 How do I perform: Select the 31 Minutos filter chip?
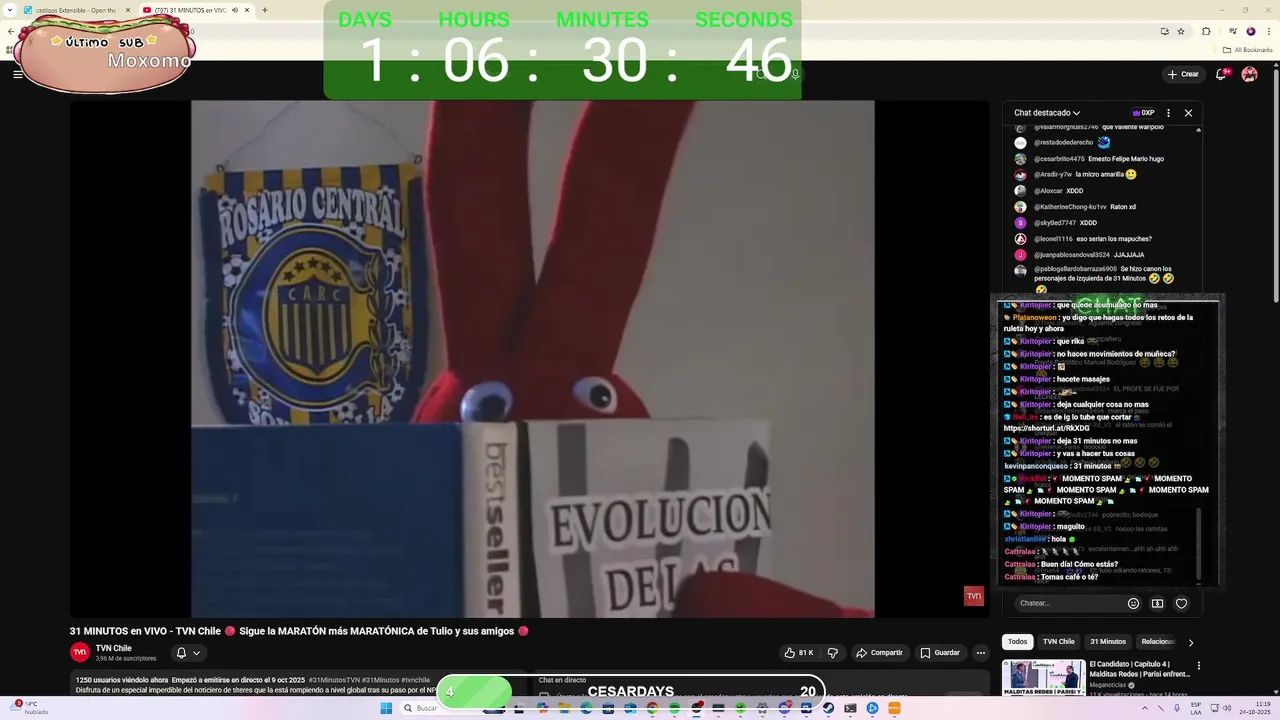tap(1108, 642)
